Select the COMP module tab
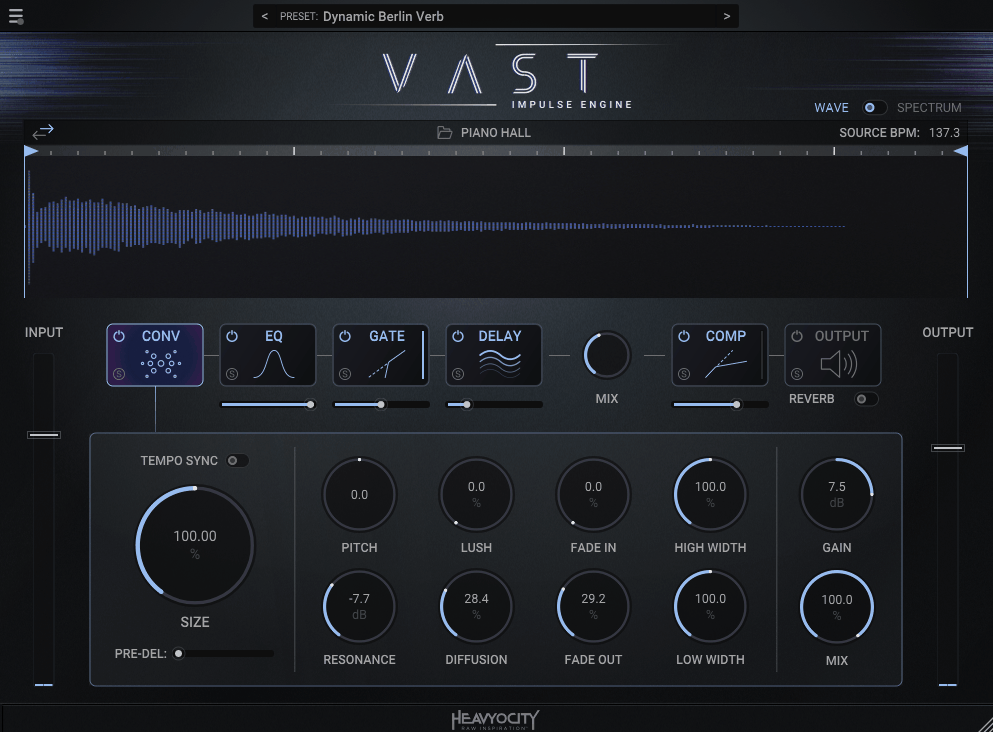Screen dimensions: 993x732 tap(719, 355)
